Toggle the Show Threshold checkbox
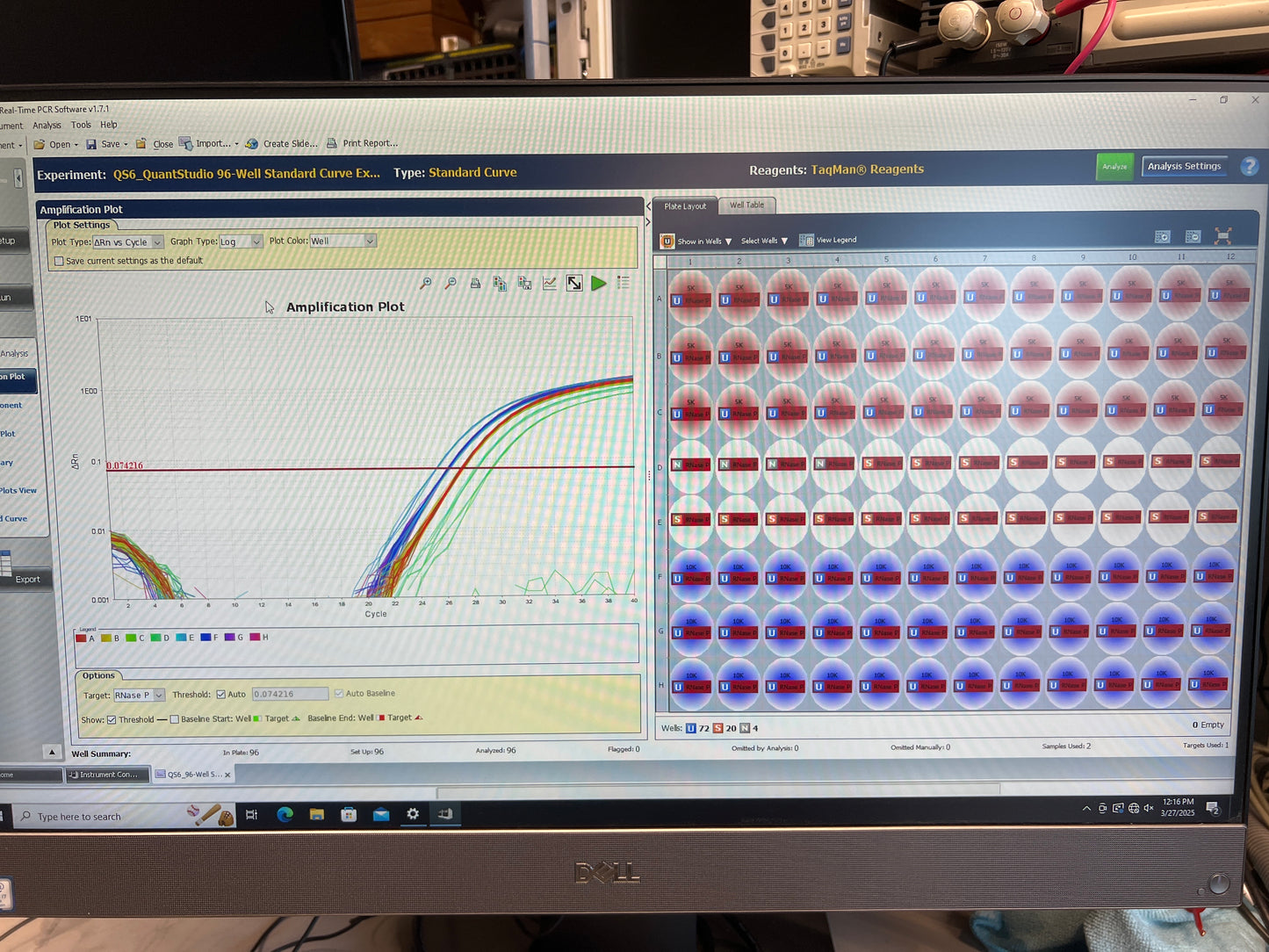 coord(112,720)
